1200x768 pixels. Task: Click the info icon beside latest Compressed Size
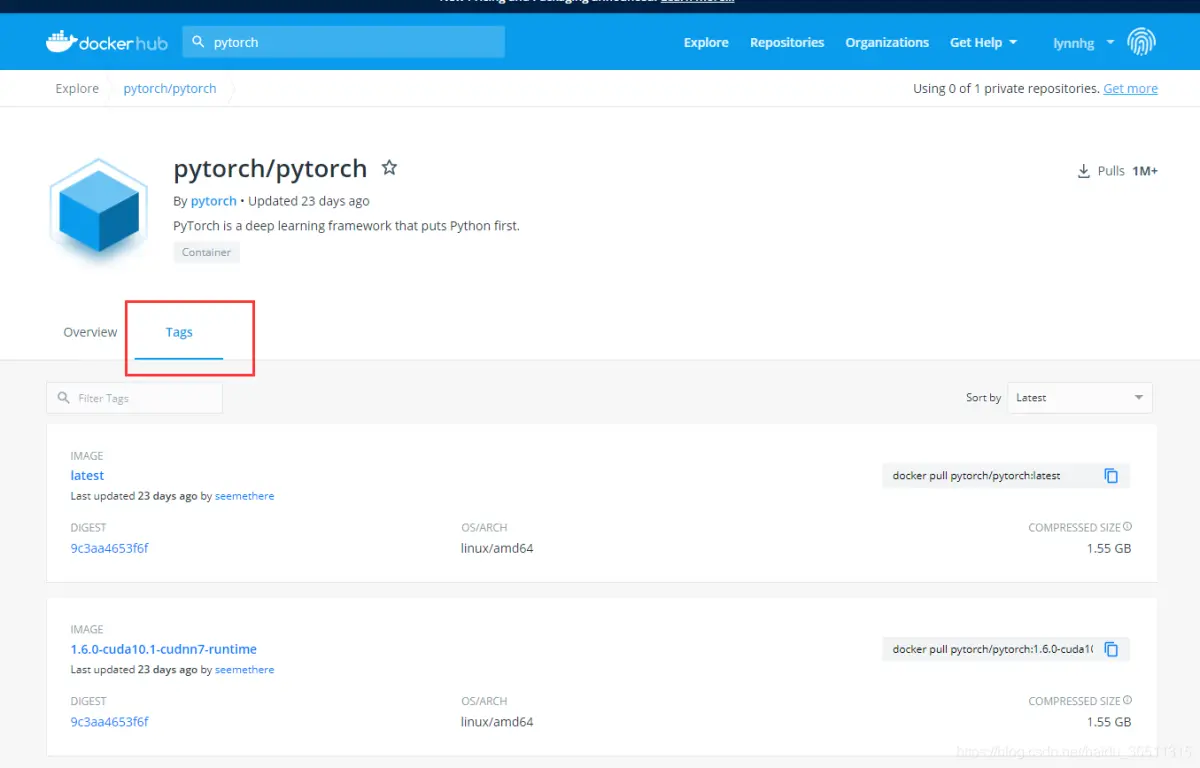click(x=1128, y=527)
